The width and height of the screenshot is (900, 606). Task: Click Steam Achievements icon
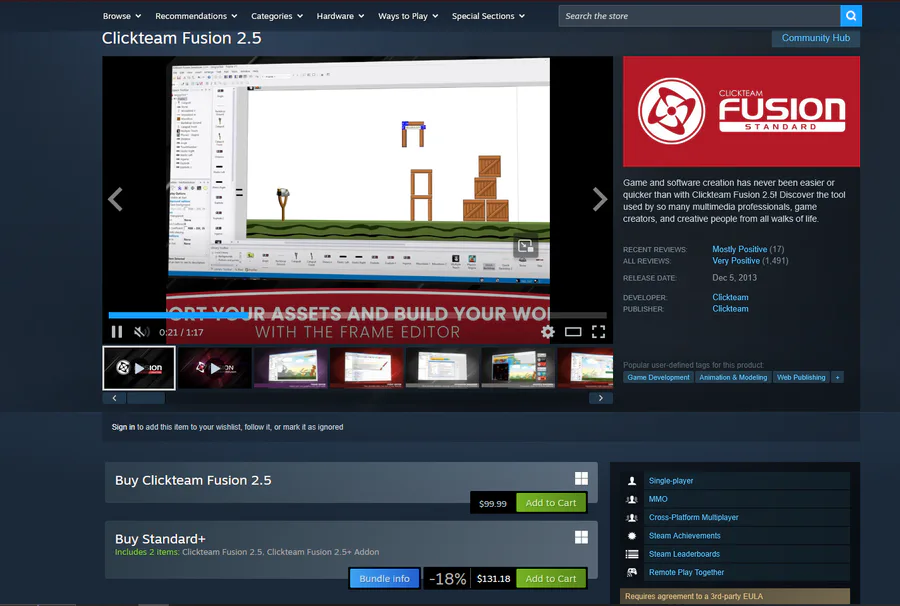[x=632, y=536]
